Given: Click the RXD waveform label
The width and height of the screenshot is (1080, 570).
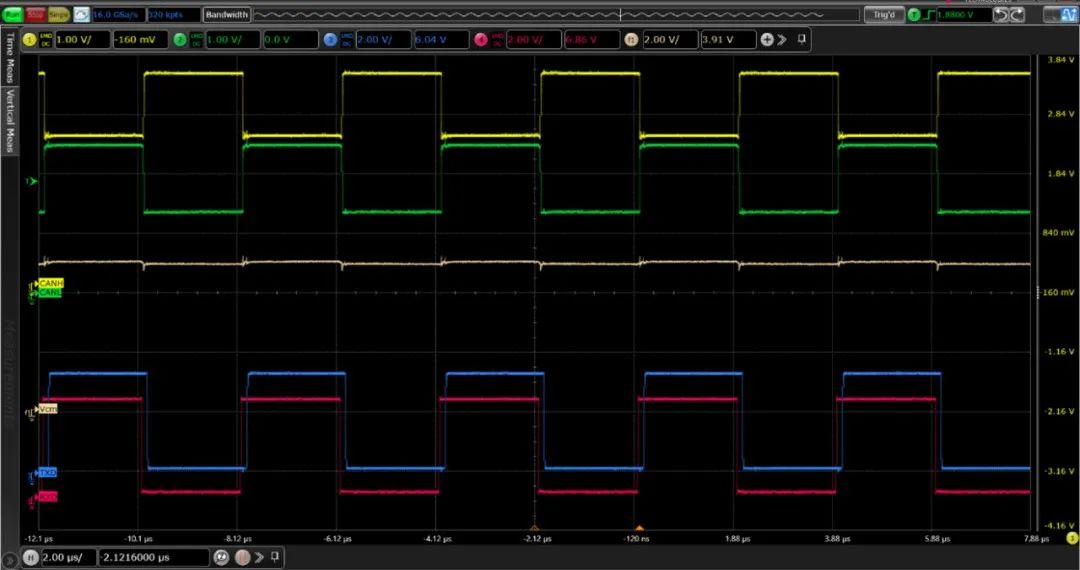Looking at the screenshot, I should 47,496.
